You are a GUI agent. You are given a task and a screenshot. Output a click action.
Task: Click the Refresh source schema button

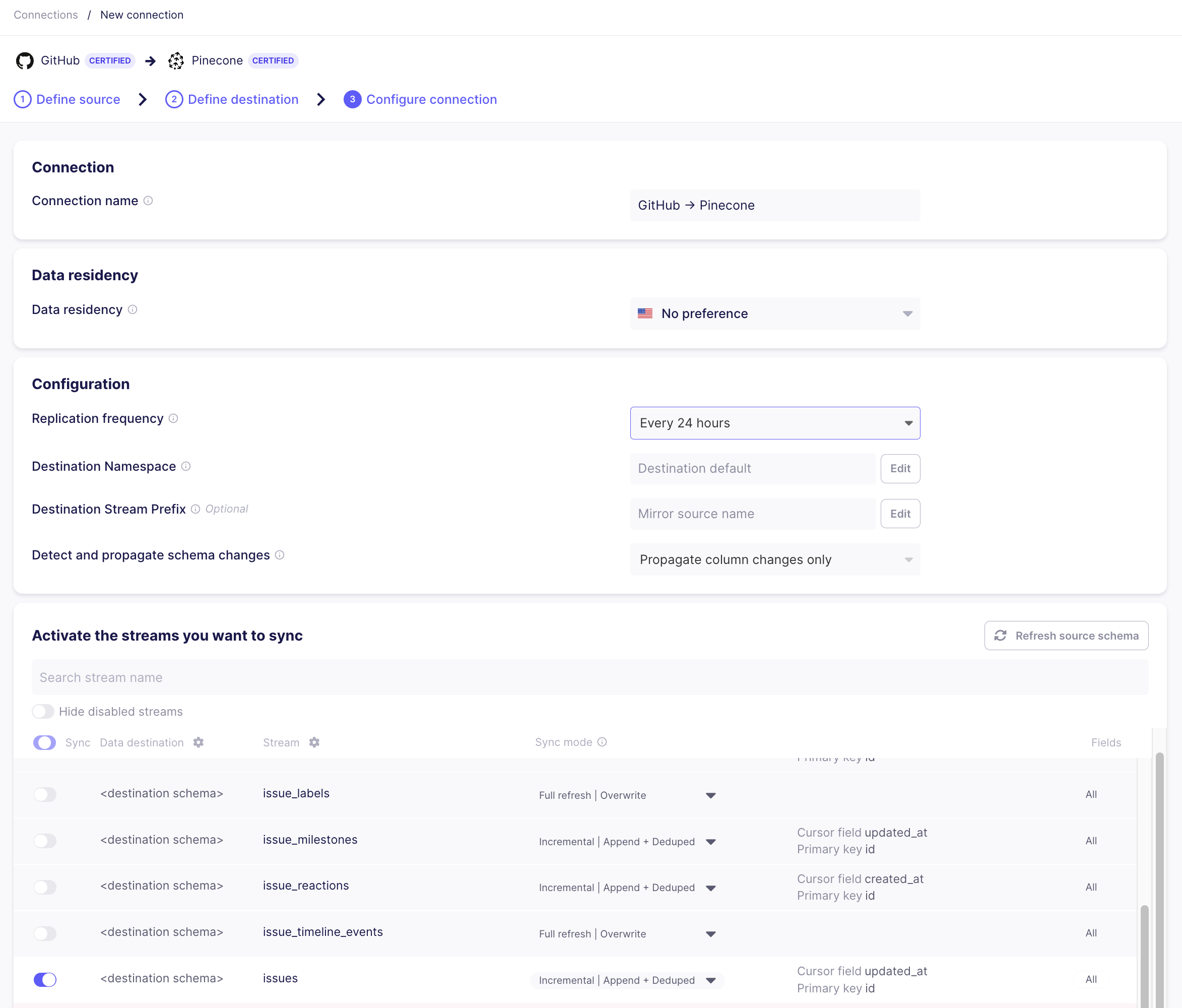point(1067,635)
